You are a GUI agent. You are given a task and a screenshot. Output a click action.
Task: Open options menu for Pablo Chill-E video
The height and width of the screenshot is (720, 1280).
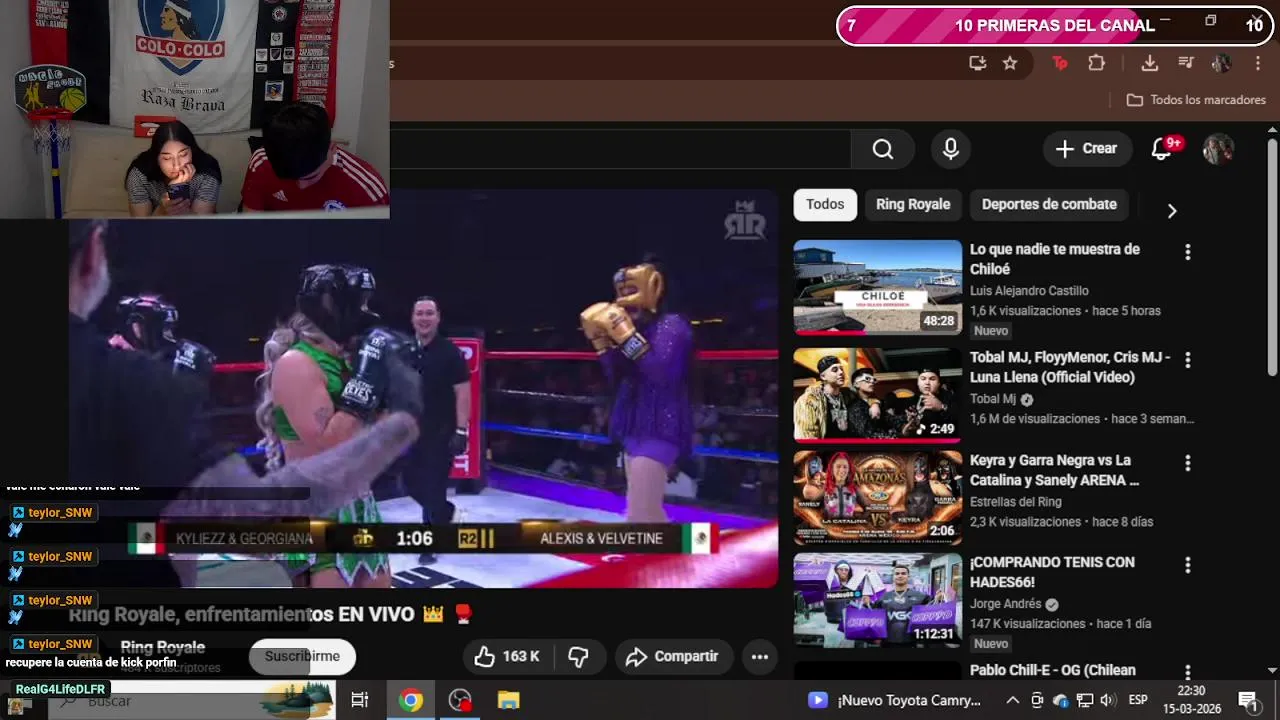coord(1188,672)
